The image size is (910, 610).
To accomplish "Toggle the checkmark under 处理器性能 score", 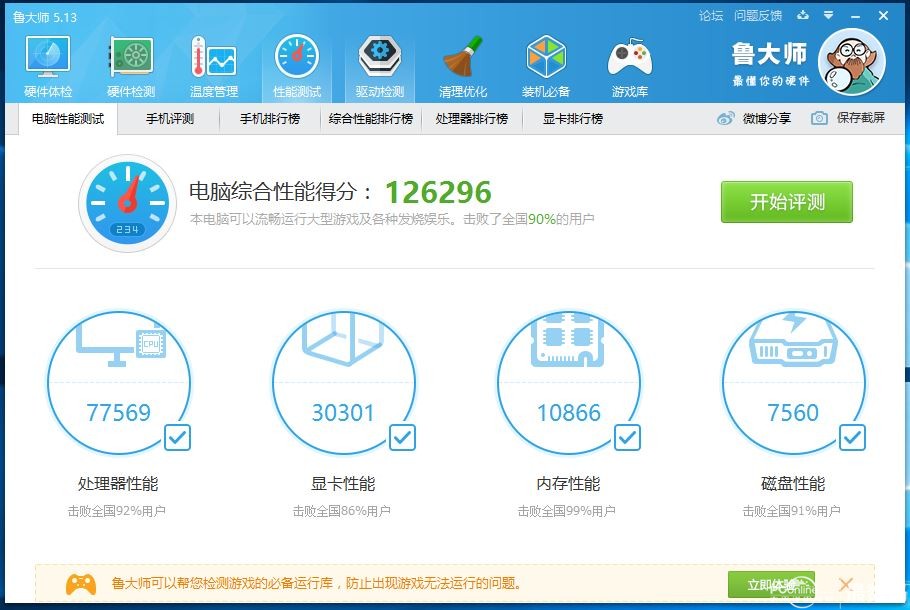I will tap(176, 438).
